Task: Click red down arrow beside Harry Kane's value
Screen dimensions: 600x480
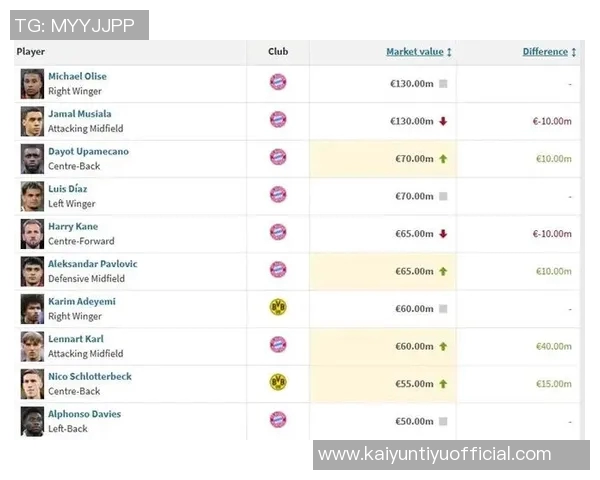Action: (x=443, y=234)
